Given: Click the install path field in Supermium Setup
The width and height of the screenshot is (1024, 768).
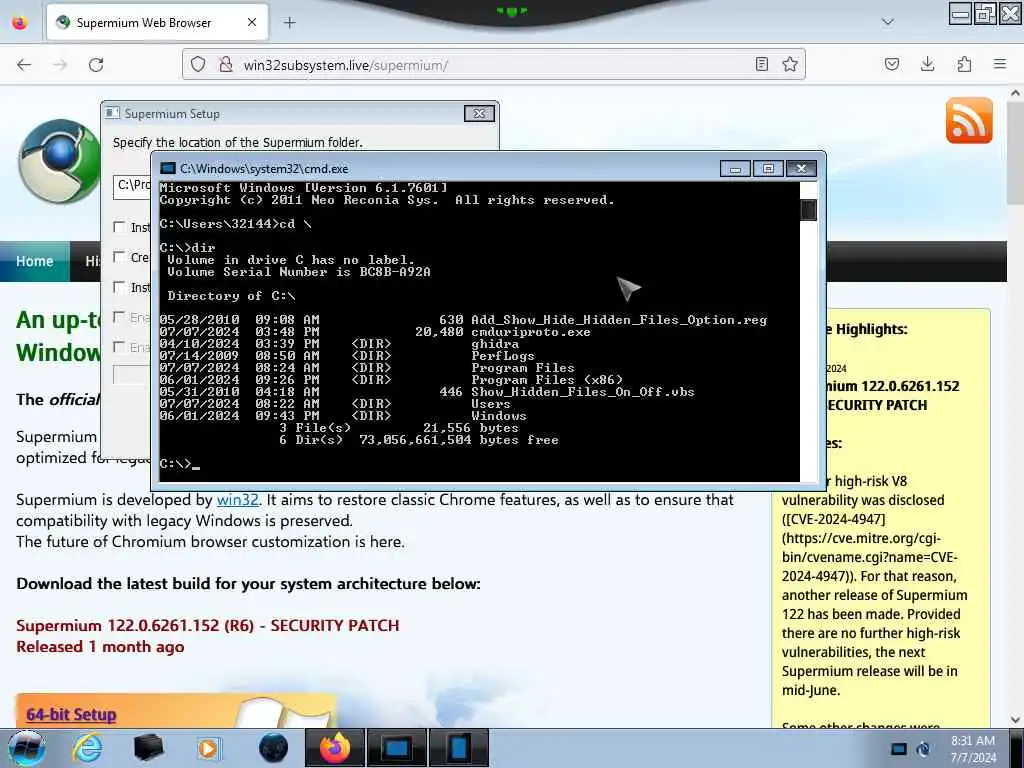Looking at the screenshot, I should (x=133, y=187).
